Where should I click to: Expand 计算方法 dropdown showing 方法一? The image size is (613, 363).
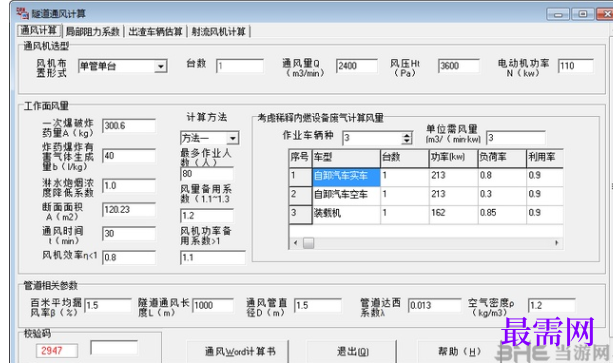[x=233, y=138]
